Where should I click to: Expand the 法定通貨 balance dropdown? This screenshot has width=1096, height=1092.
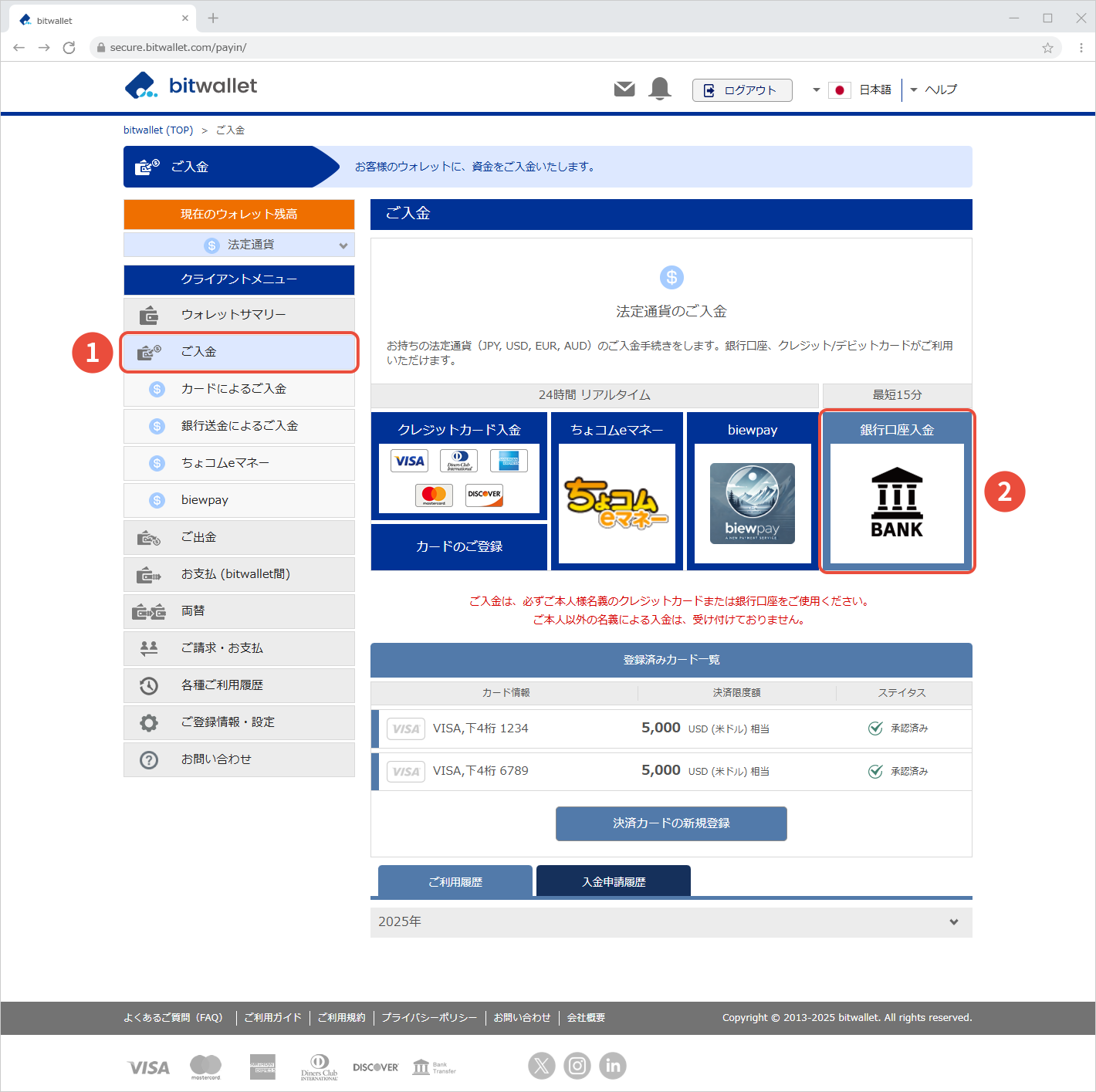point(239,245)
